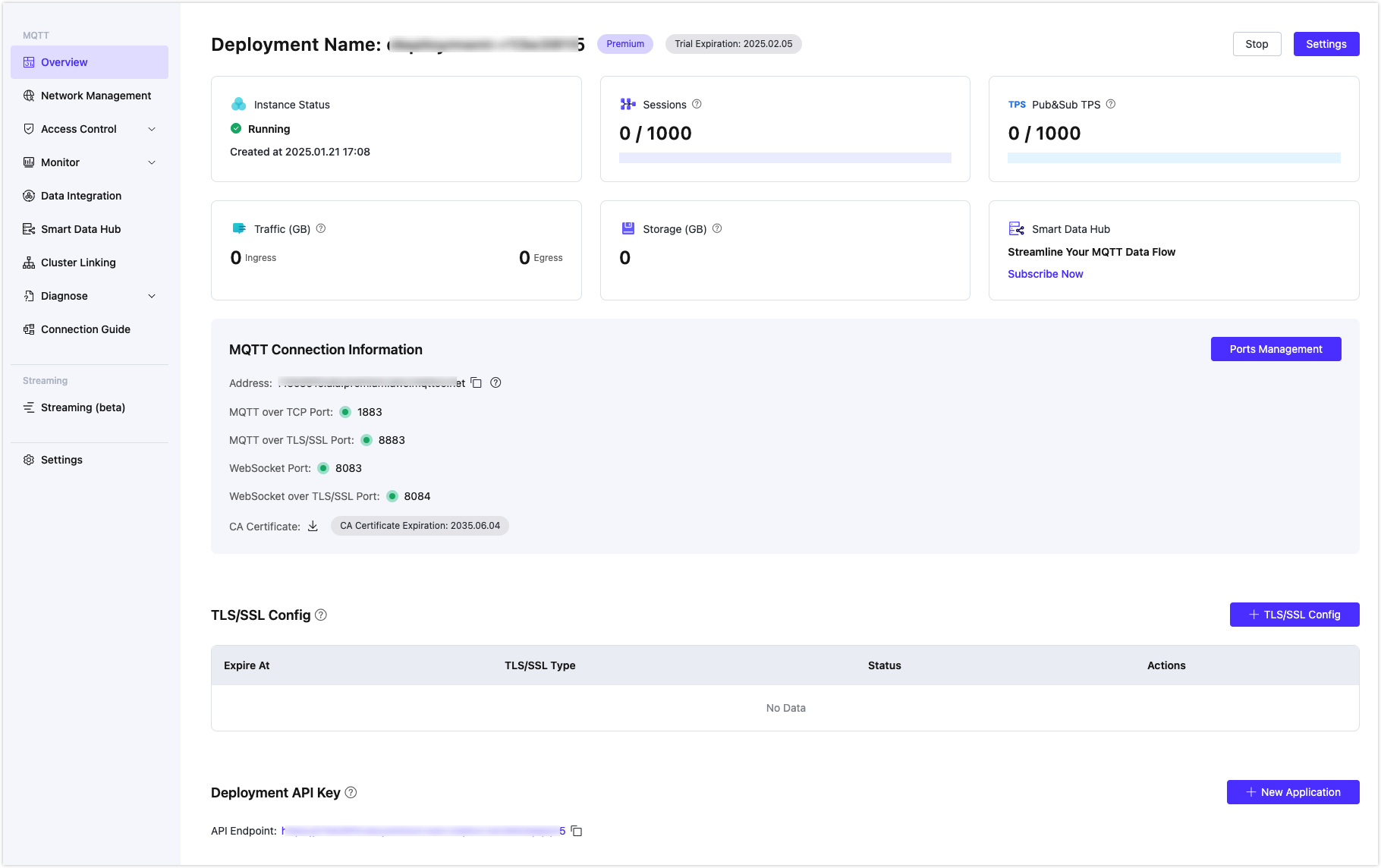The image size is (1381, 868).
Task: Click the Diagnose icon in sidebar
Action: pyautogui.click(x=29, y=296)
